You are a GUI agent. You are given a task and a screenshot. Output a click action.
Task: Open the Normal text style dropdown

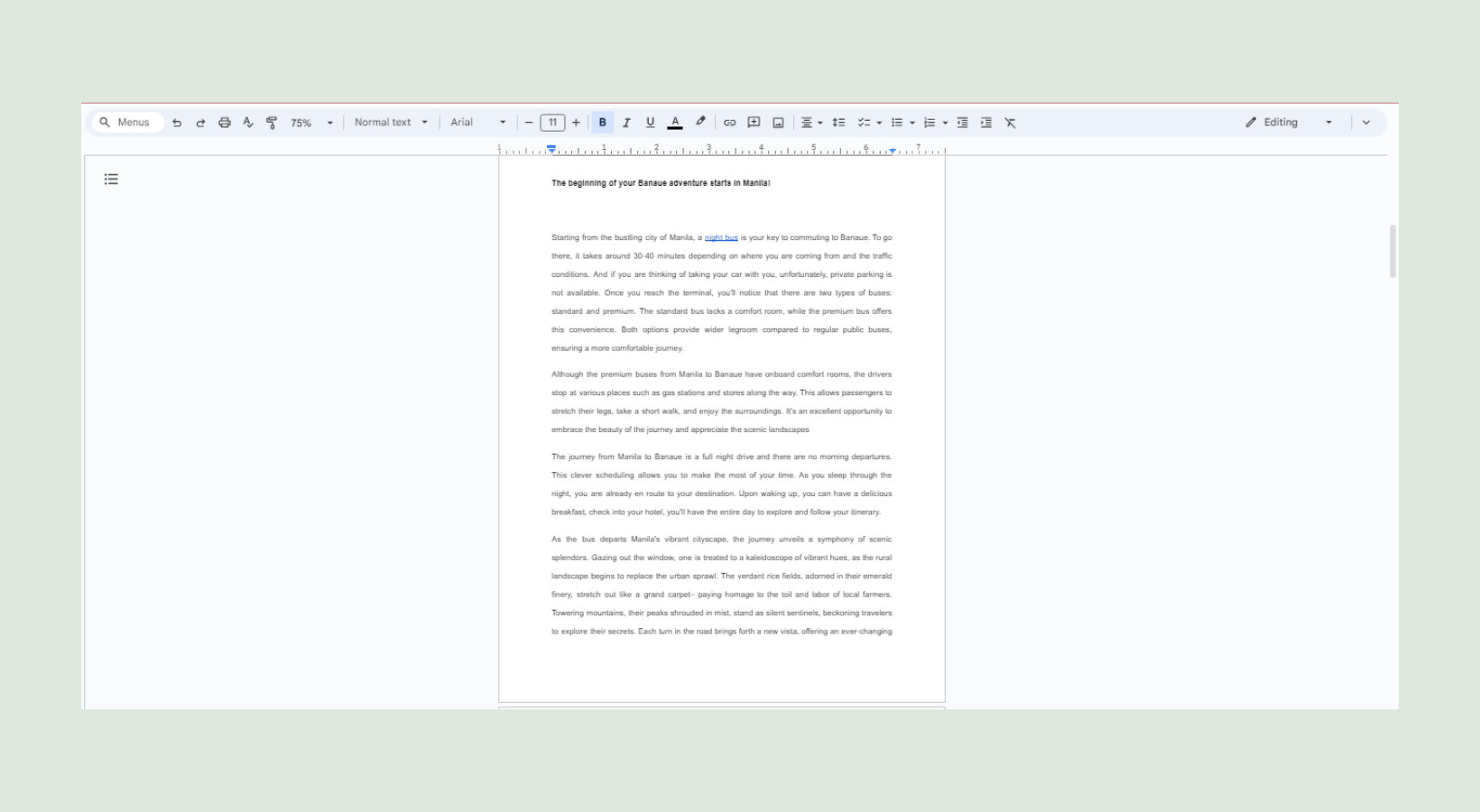[x=391, y=123]
